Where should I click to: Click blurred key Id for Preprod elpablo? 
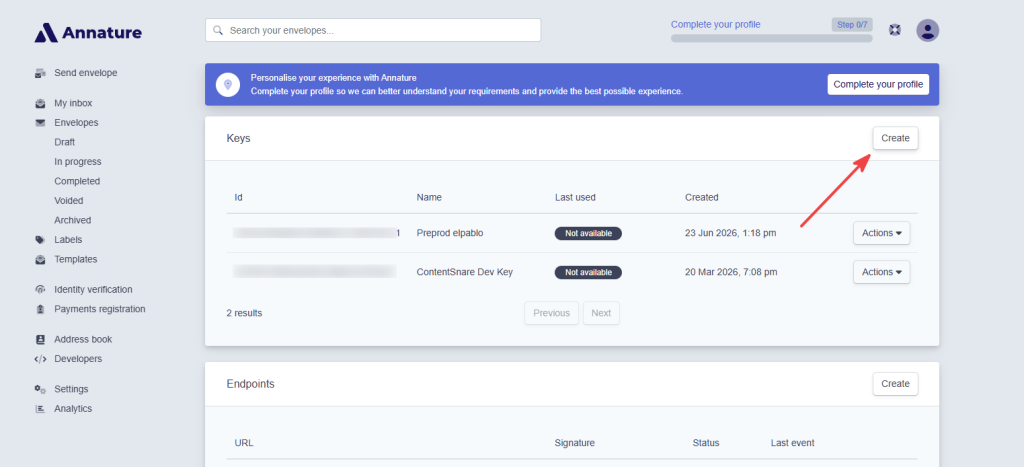tap(317, 233)
